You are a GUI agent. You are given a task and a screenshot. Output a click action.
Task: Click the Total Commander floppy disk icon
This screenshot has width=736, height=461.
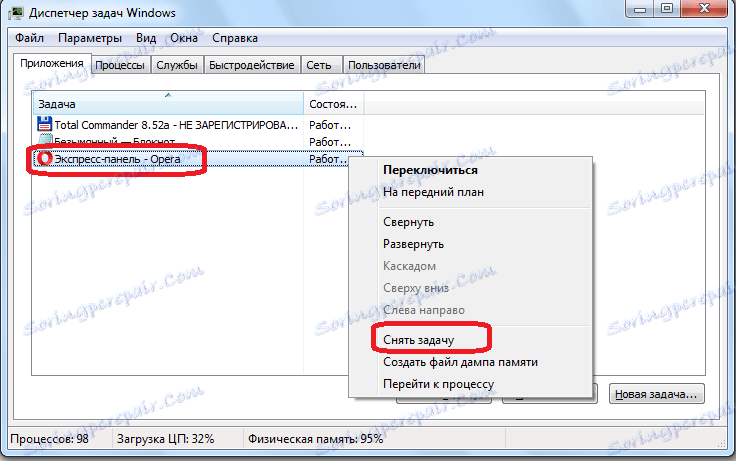click(44, 124)
